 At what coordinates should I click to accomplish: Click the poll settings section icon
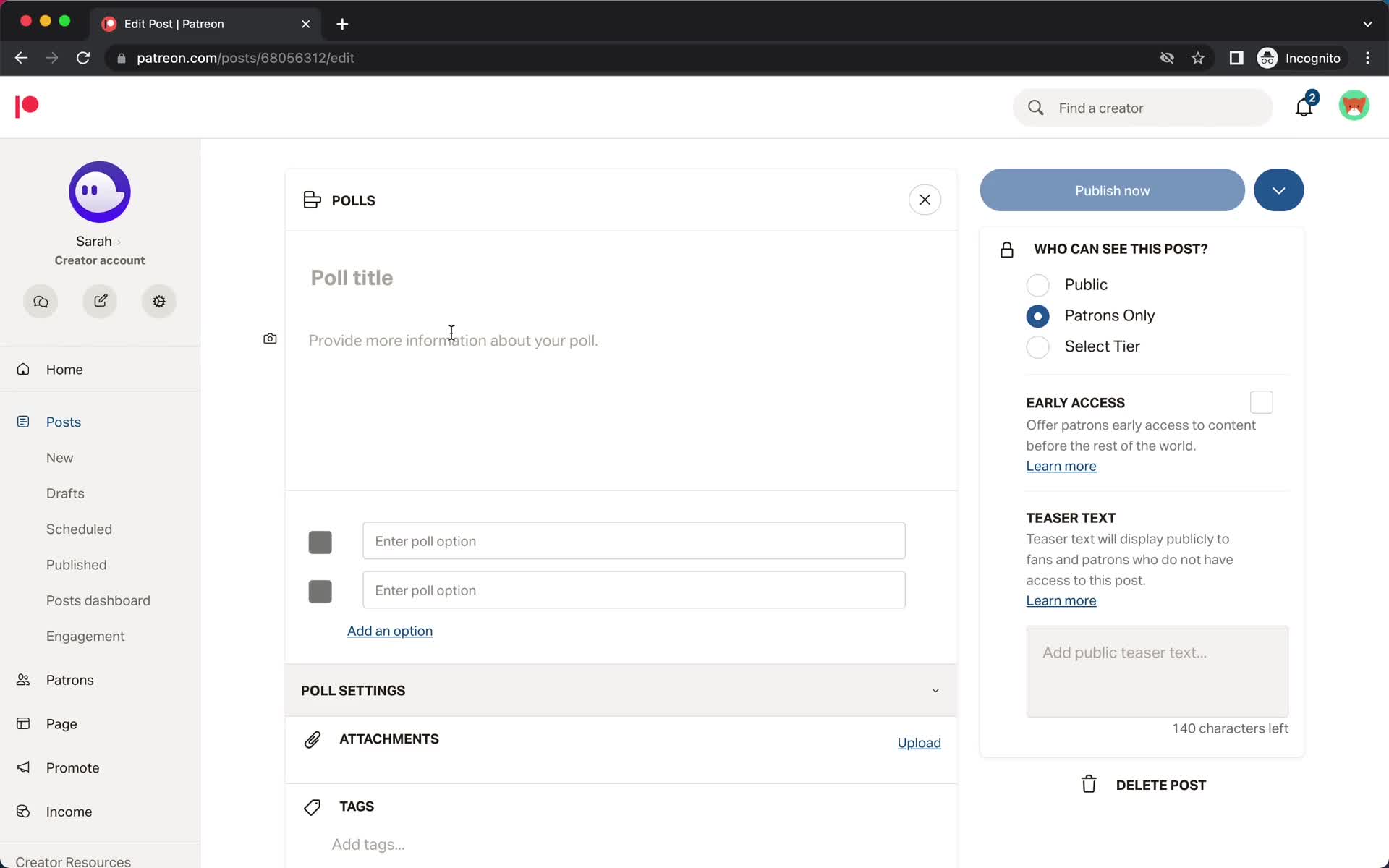(x=935, y=689)
